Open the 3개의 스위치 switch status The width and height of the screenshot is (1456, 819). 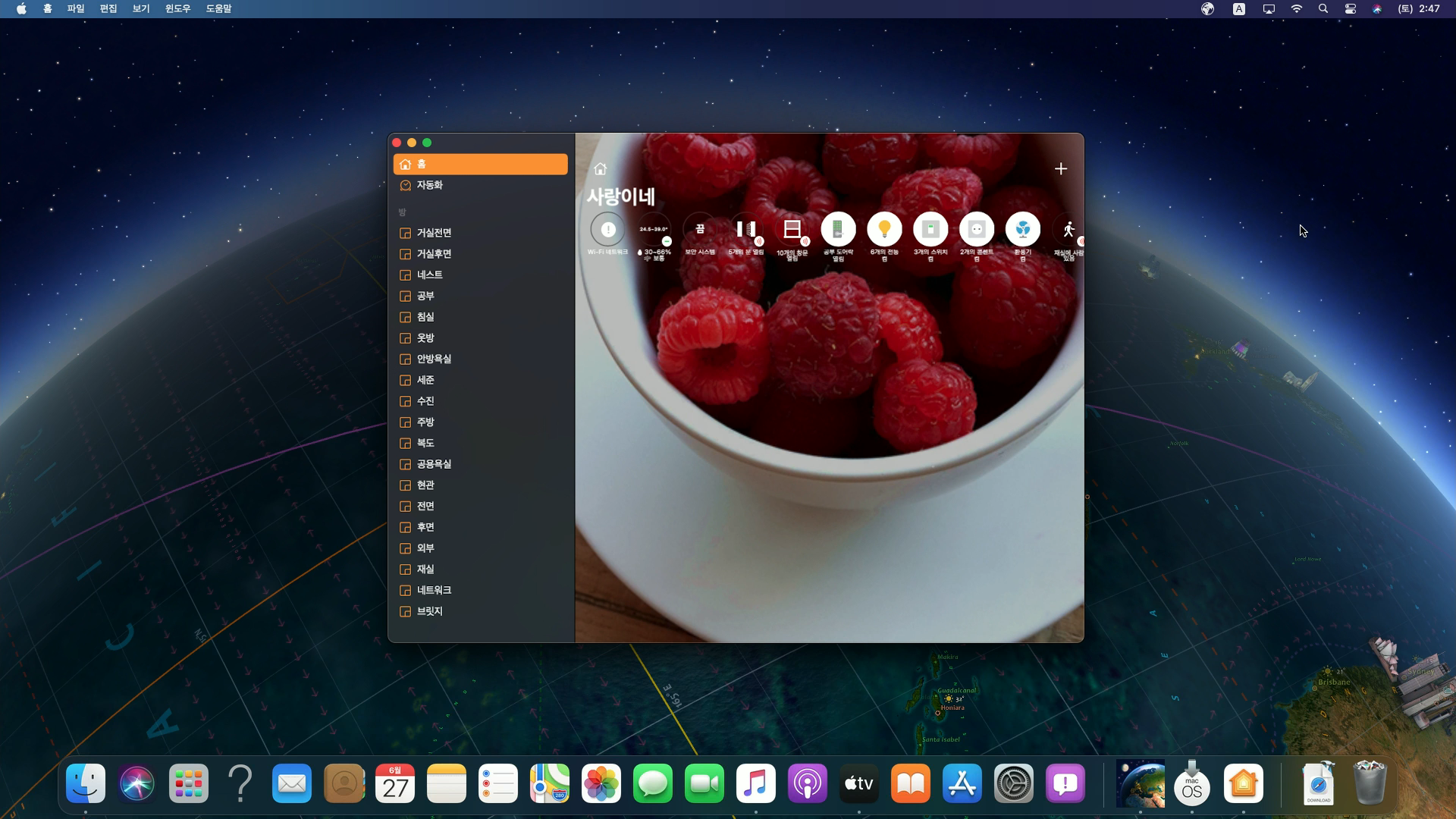click(x=930, y=229)
